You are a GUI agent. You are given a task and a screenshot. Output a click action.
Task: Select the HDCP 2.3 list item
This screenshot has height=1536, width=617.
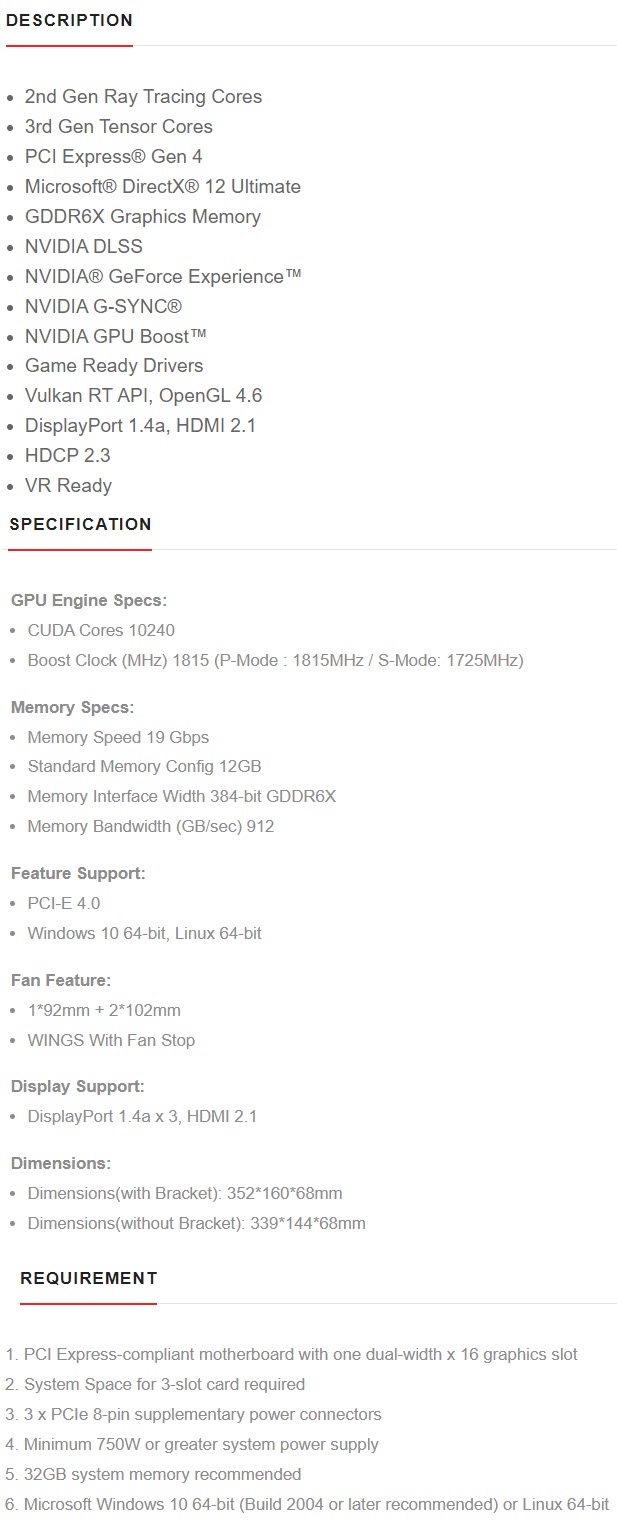click(67, 455)
